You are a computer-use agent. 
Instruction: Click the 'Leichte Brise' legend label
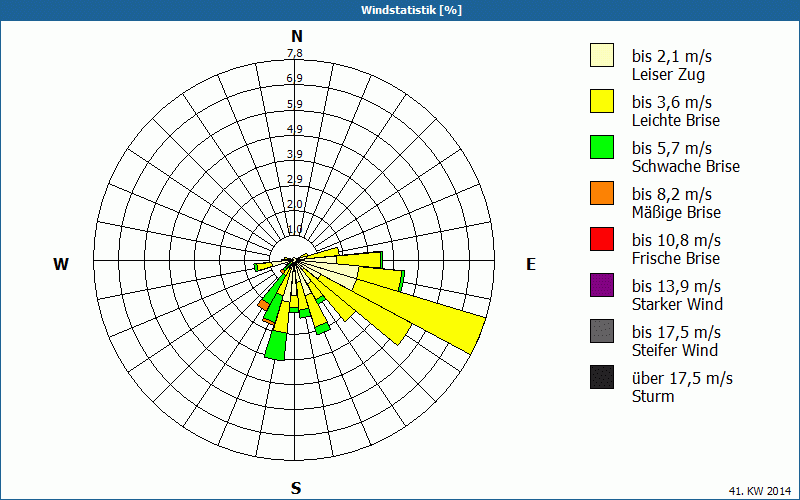tap(676, 120)
